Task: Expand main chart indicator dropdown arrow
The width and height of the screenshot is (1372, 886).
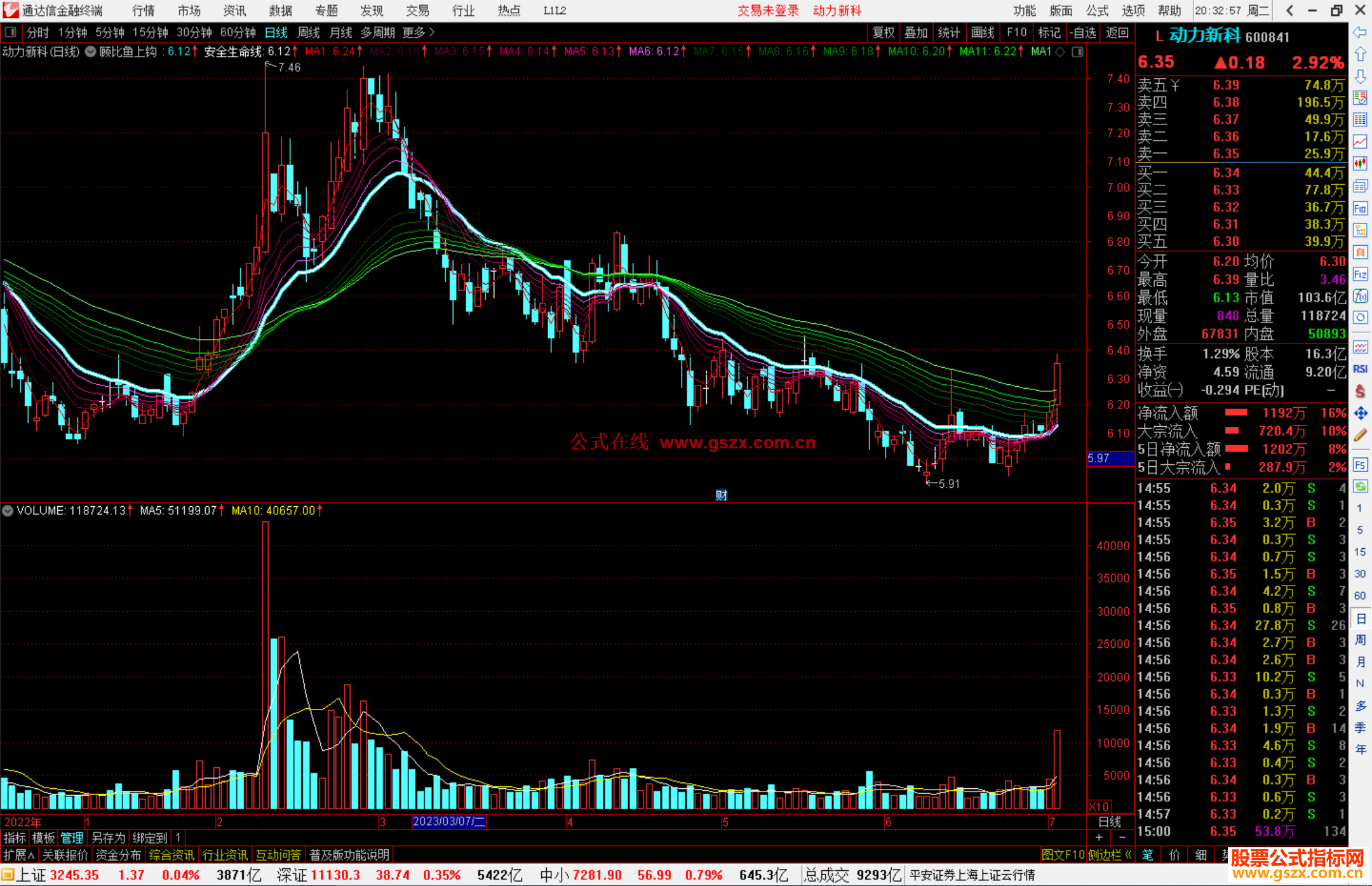Action: [x=90, y=52]
